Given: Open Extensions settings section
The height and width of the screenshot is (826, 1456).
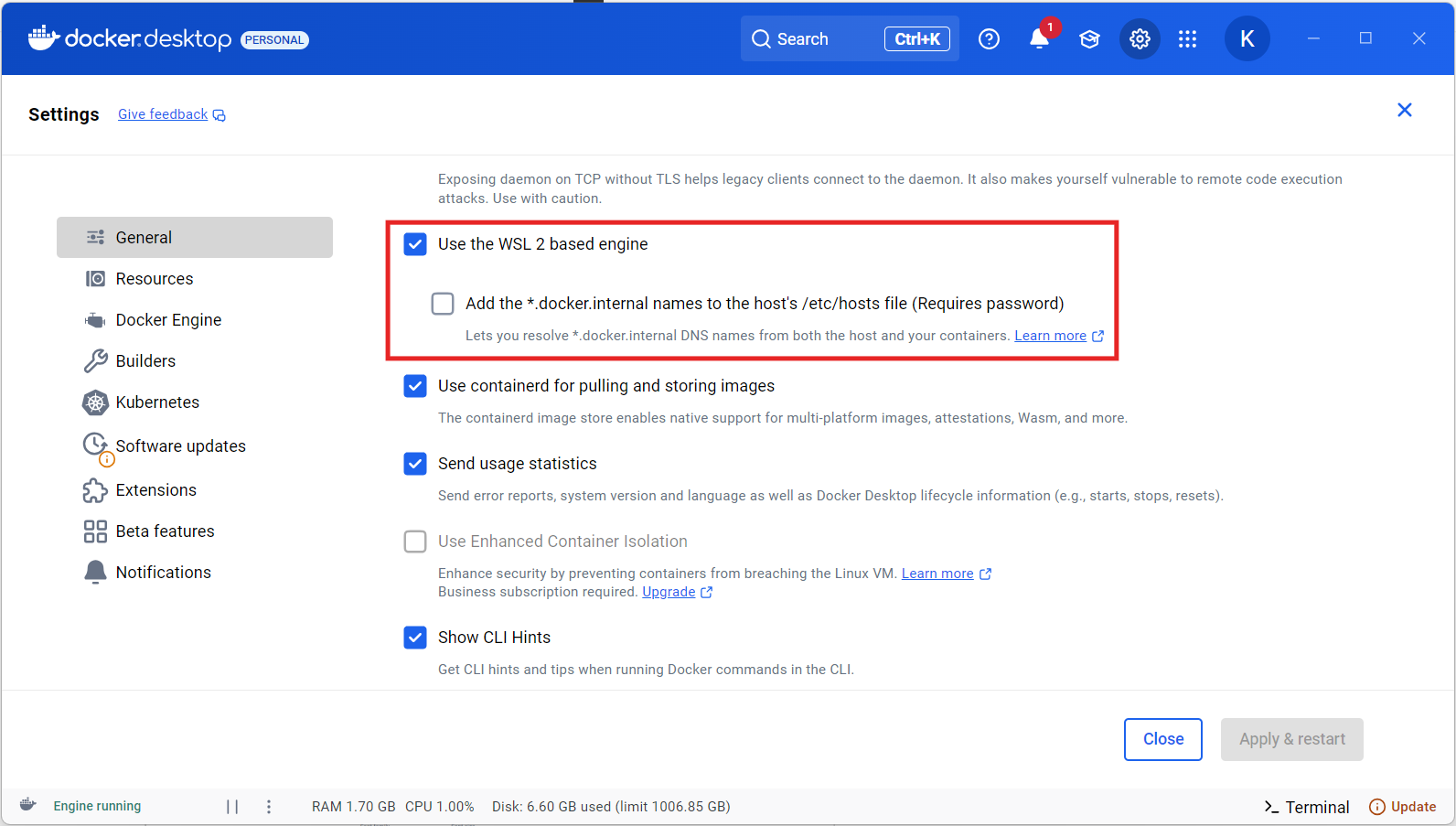Looking at the screenshot, I should (195, 490).
